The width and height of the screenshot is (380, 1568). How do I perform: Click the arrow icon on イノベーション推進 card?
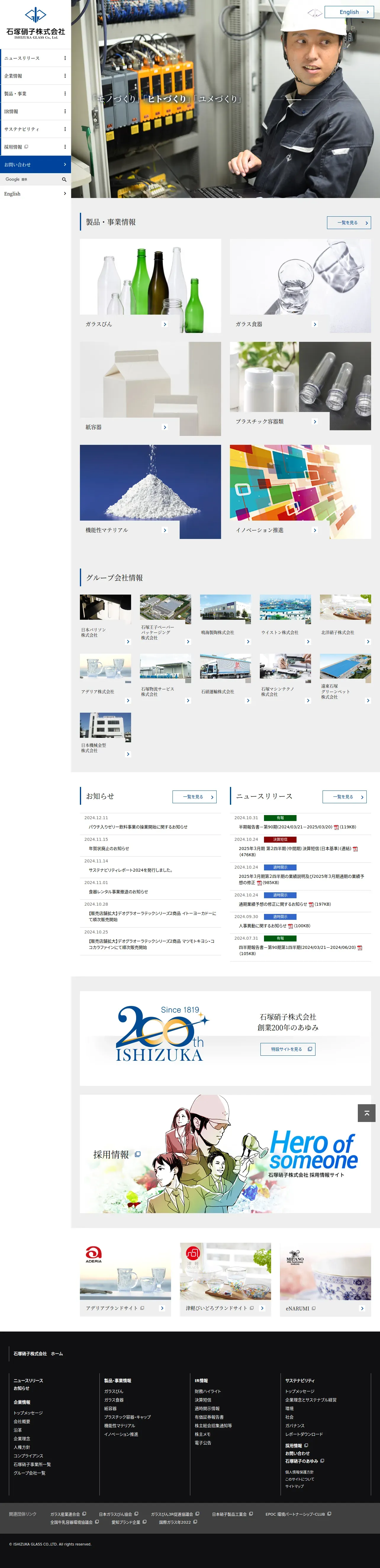point(315,530)
